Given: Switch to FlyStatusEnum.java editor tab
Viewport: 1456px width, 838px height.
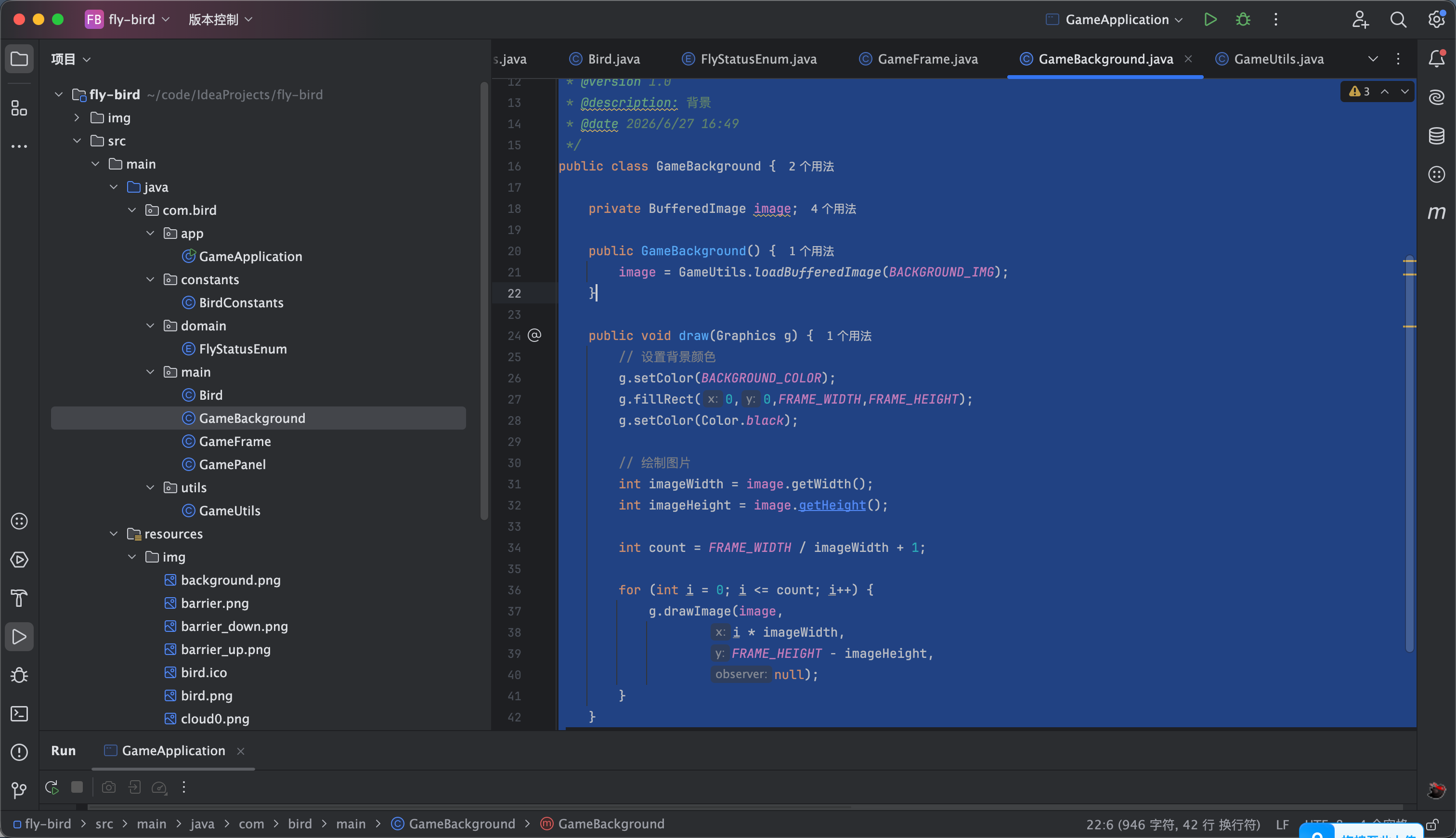Looking at the screenshot, I should tap(749, 59).
